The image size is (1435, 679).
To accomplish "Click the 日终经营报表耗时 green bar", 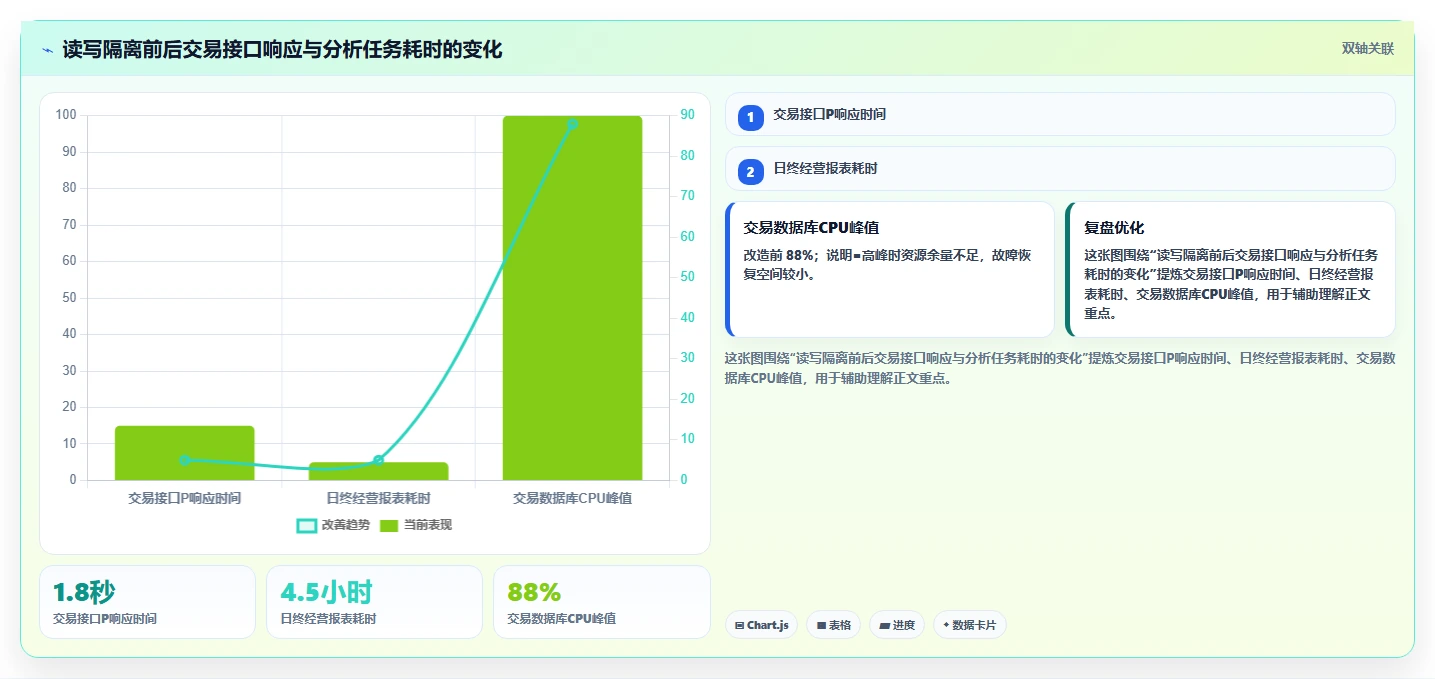I will [x=378, y=471].
